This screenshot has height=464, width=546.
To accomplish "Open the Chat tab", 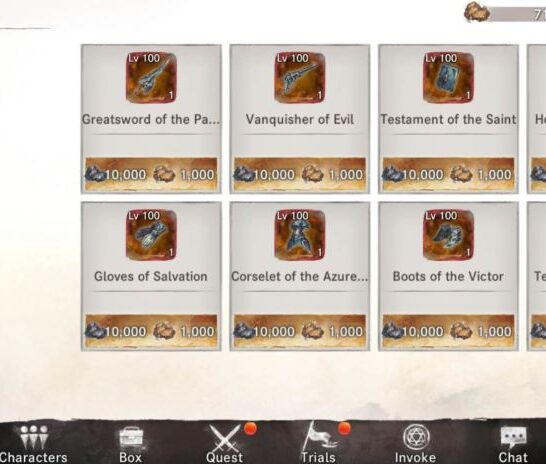I will coord(513,445).
